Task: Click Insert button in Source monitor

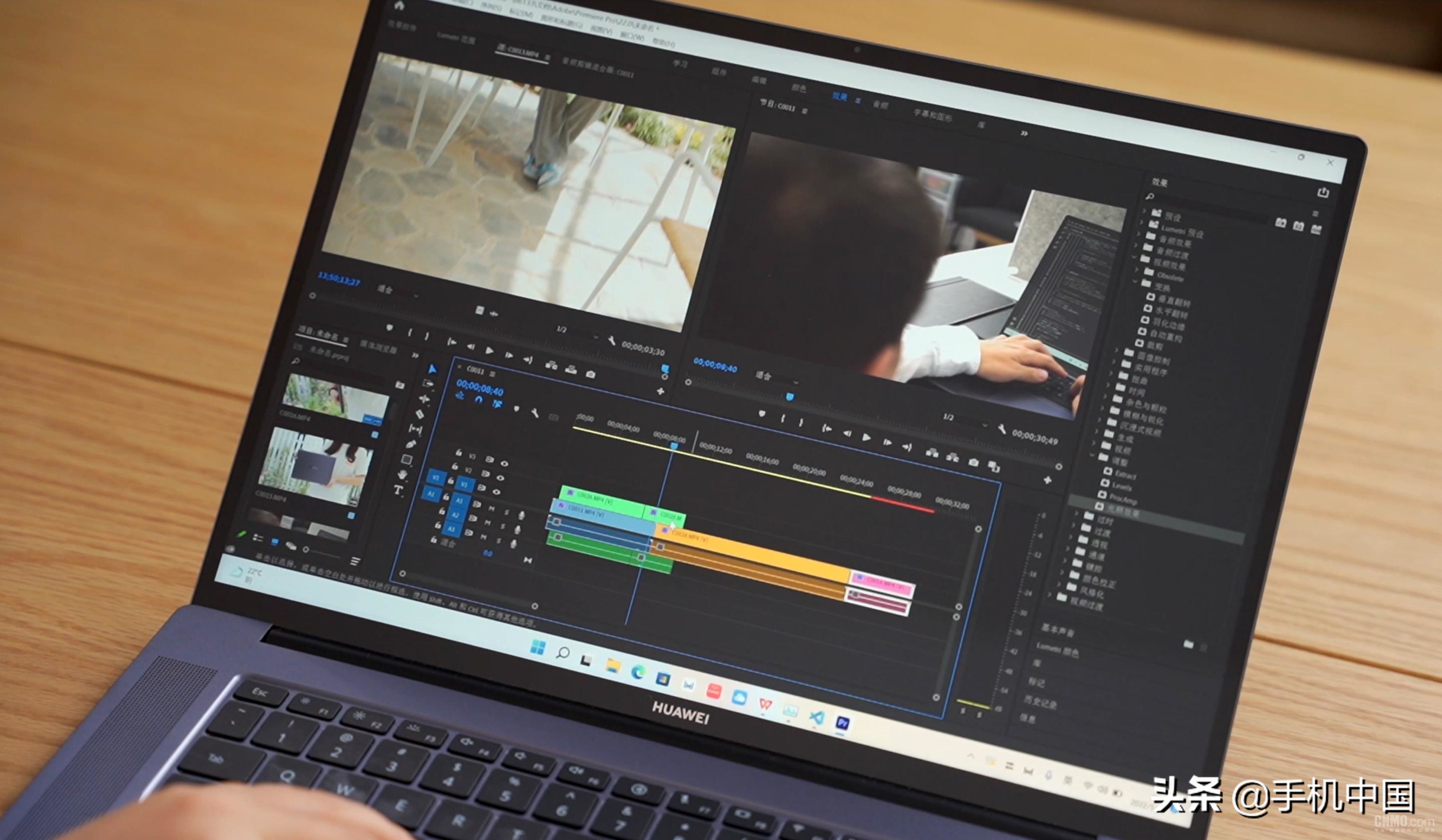Action: [551, 365]
